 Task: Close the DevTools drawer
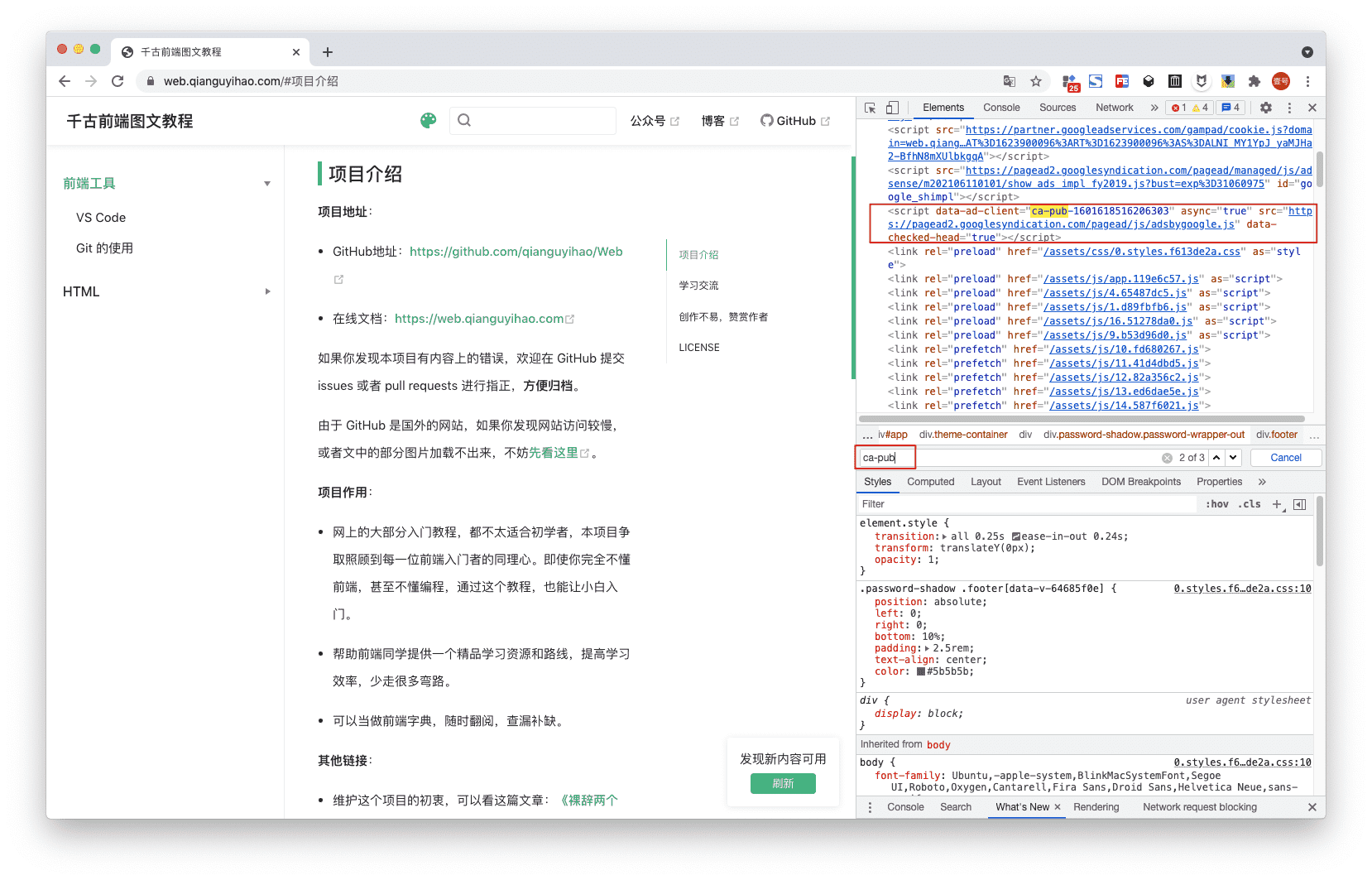pyautogui.click(x=1312, y=807)
